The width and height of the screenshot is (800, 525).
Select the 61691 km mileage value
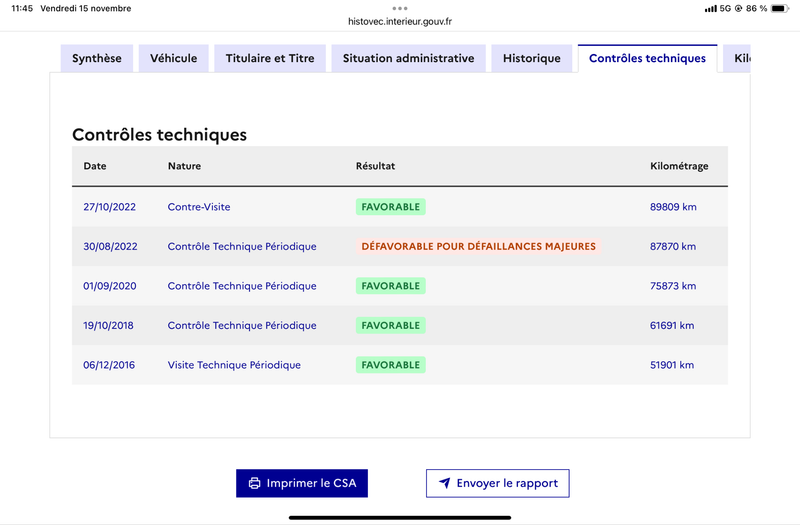coord(672,326)
